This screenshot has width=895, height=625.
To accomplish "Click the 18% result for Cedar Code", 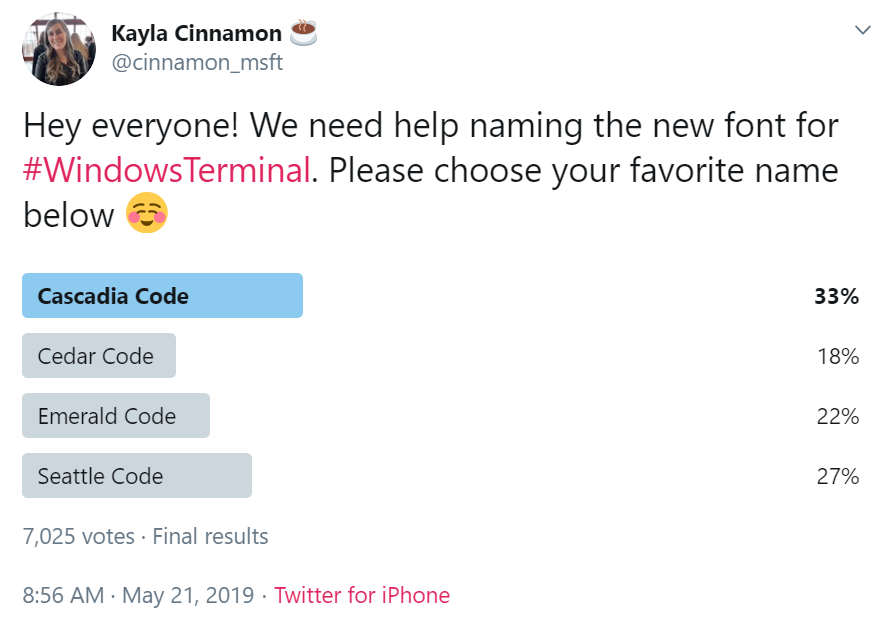I will 837,356.
